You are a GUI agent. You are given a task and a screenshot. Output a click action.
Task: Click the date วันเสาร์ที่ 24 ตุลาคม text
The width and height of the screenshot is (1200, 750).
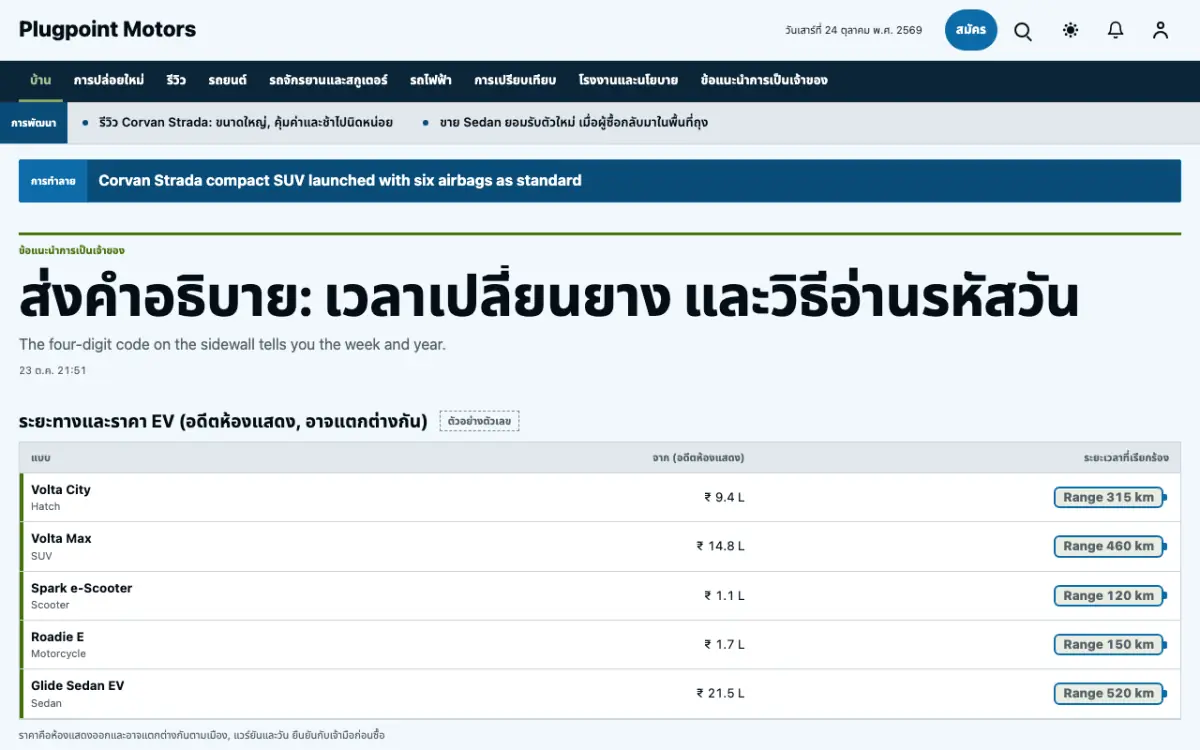[x=854, y=30]
